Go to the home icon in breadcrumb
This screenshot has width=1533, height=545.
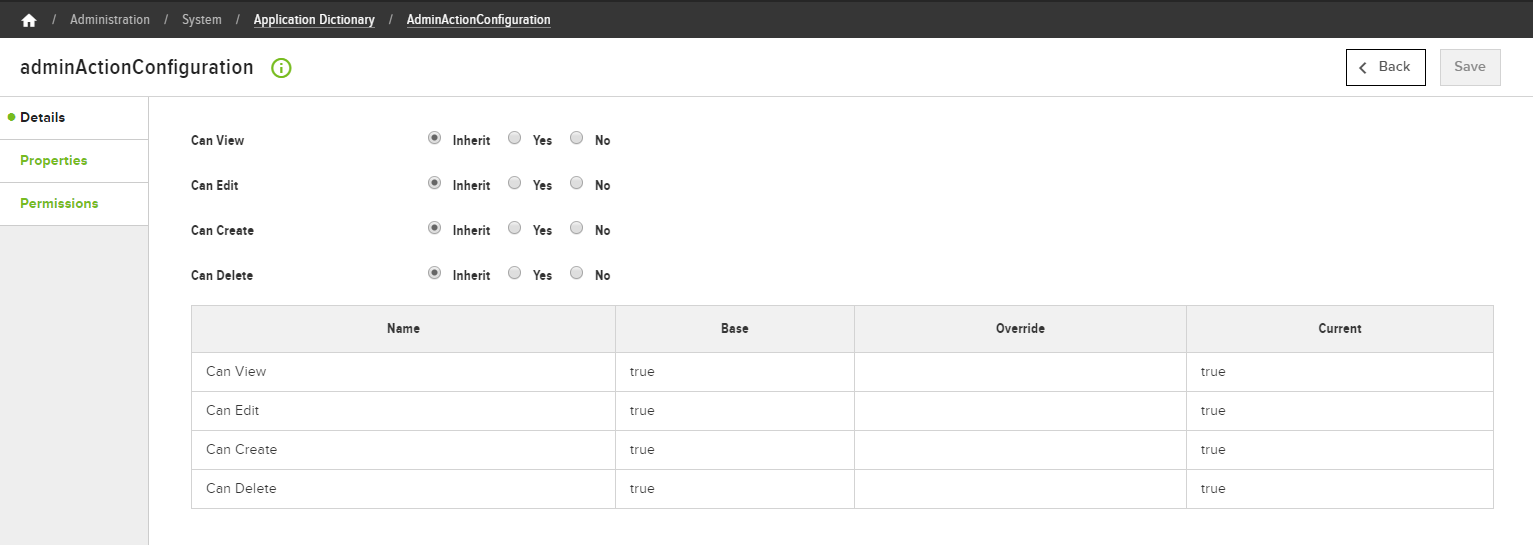(28, 20)
